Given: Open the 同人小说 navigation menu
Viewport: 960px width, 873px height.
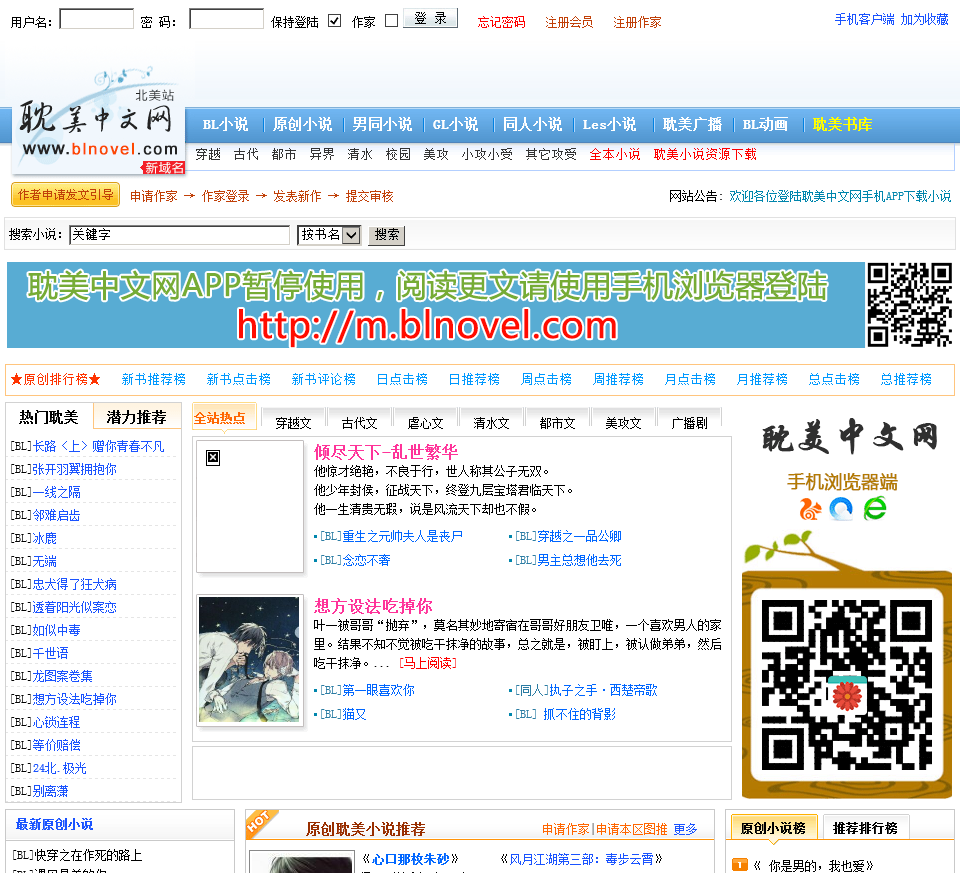Looking at the screenshot, I should coord(532,125).
